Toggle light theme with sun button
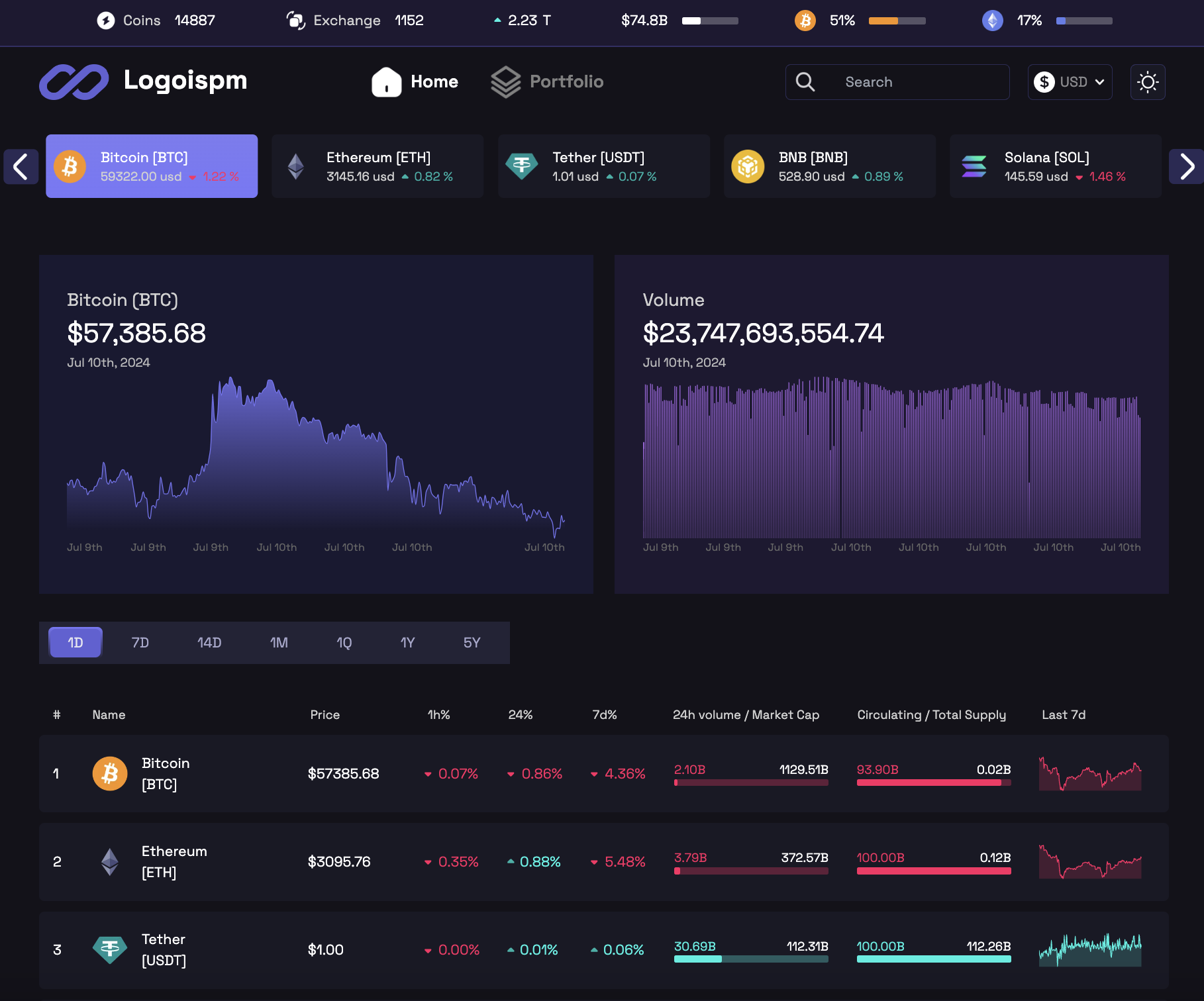This screenshot has height=1001, width=1204. (x=1147, y=82)
